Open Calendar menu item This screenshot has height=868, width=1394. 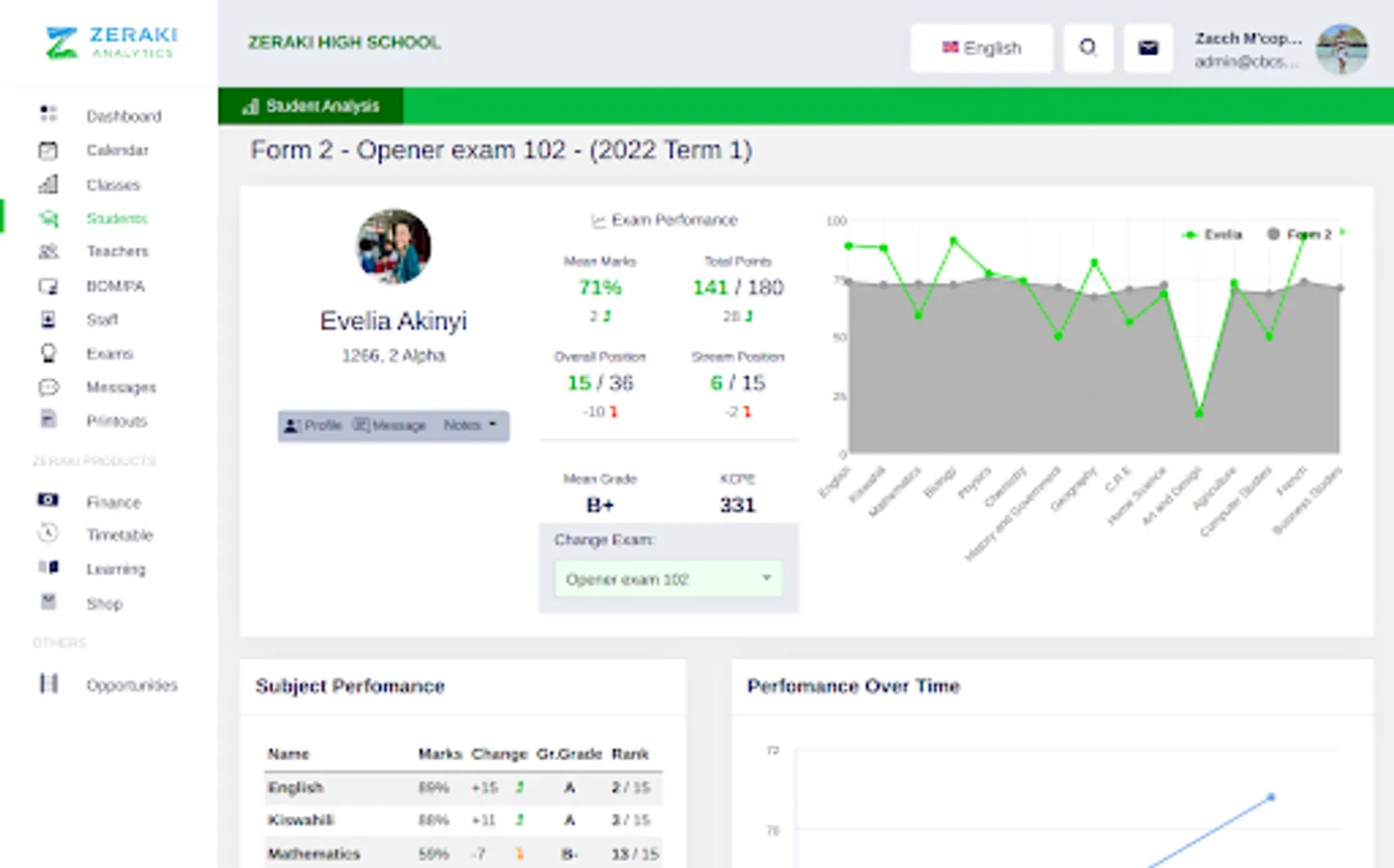(x=118, y=150)
